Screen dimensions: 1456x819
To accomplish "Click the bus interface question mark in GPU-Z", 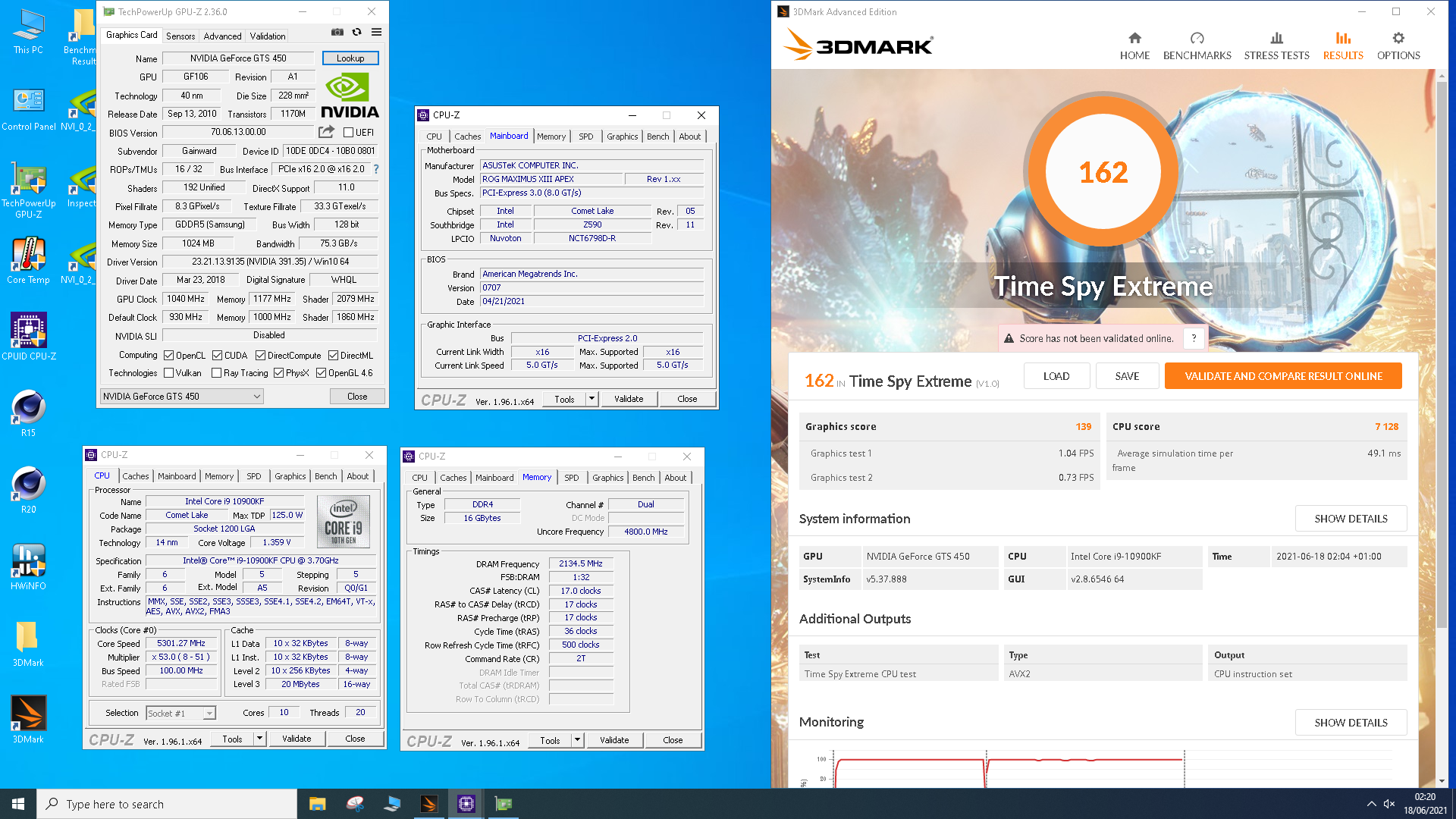I will pyautogui.click(x=376, y=169).
